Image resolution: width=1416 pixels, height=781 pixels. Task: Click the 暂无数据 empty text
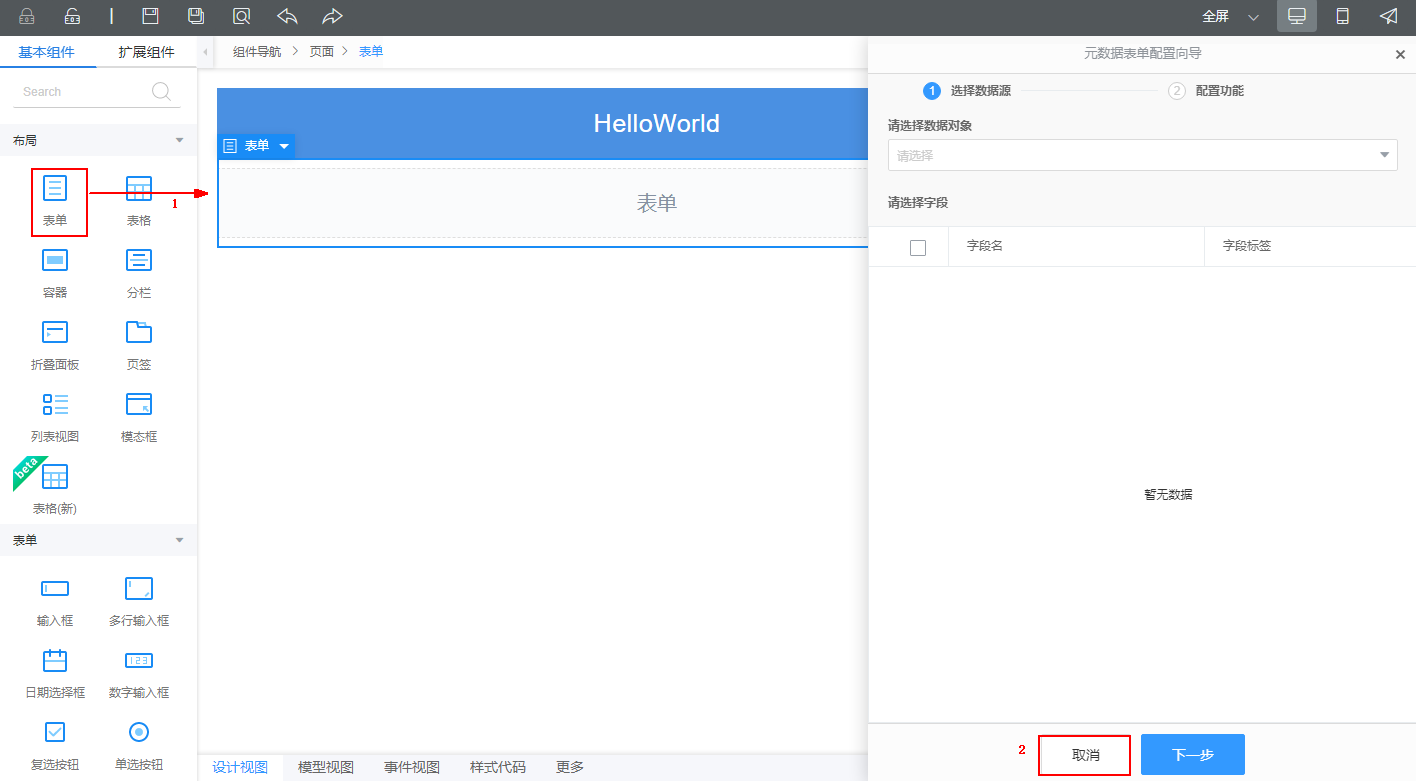[x=1168, y=495]
